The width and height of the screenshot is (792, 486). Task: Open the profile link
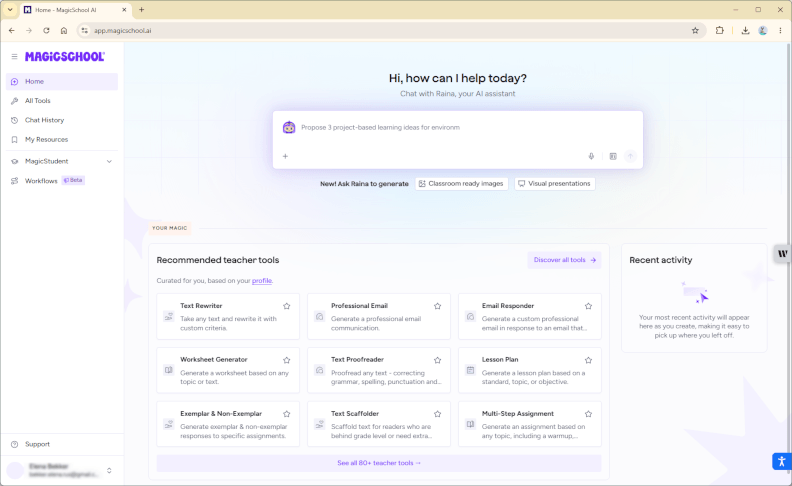point(262,281)
